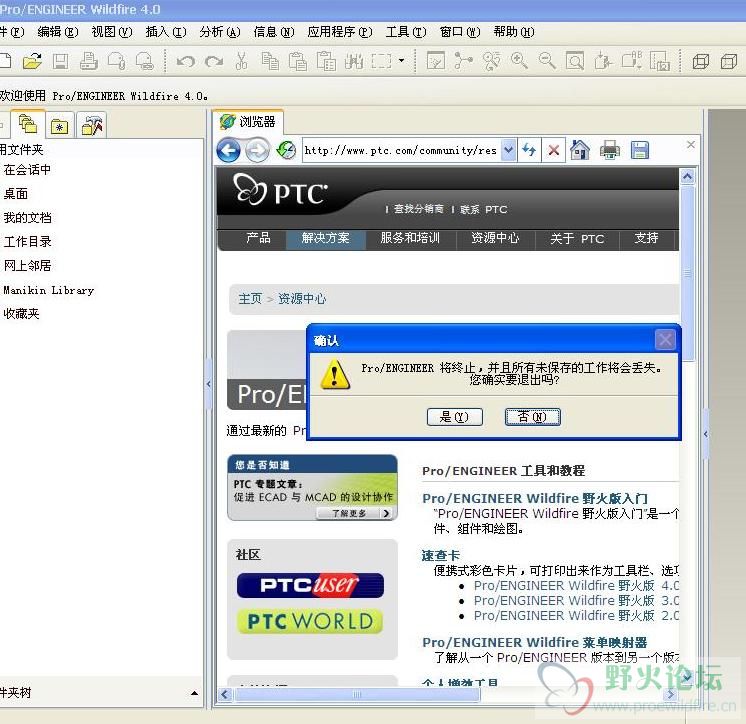Open the Favorites navigator tab
This screenshot has height=724, width=746.
coord(59,126)
